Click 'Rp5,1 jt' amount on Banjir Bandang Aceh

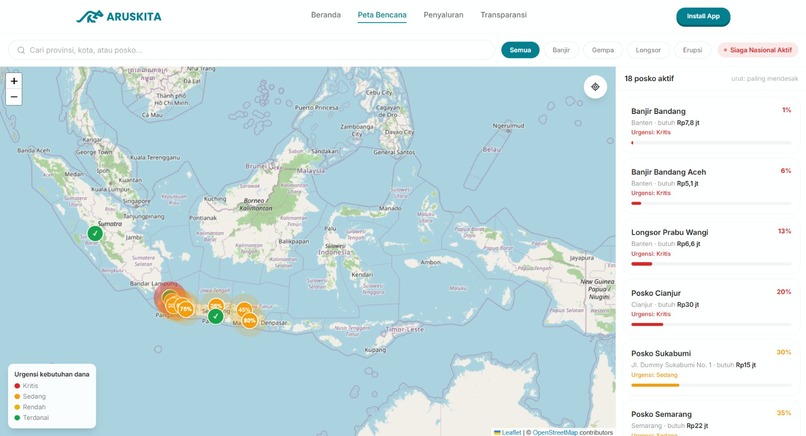point(687,184)
